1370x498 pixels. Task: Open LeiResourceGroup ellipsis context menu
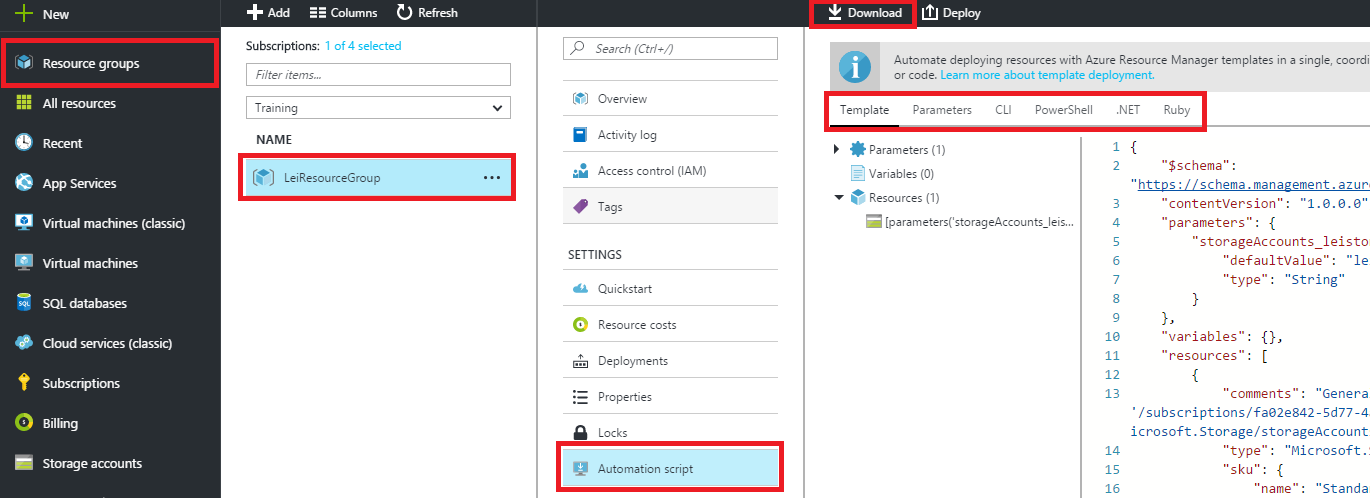click(491, 177)
